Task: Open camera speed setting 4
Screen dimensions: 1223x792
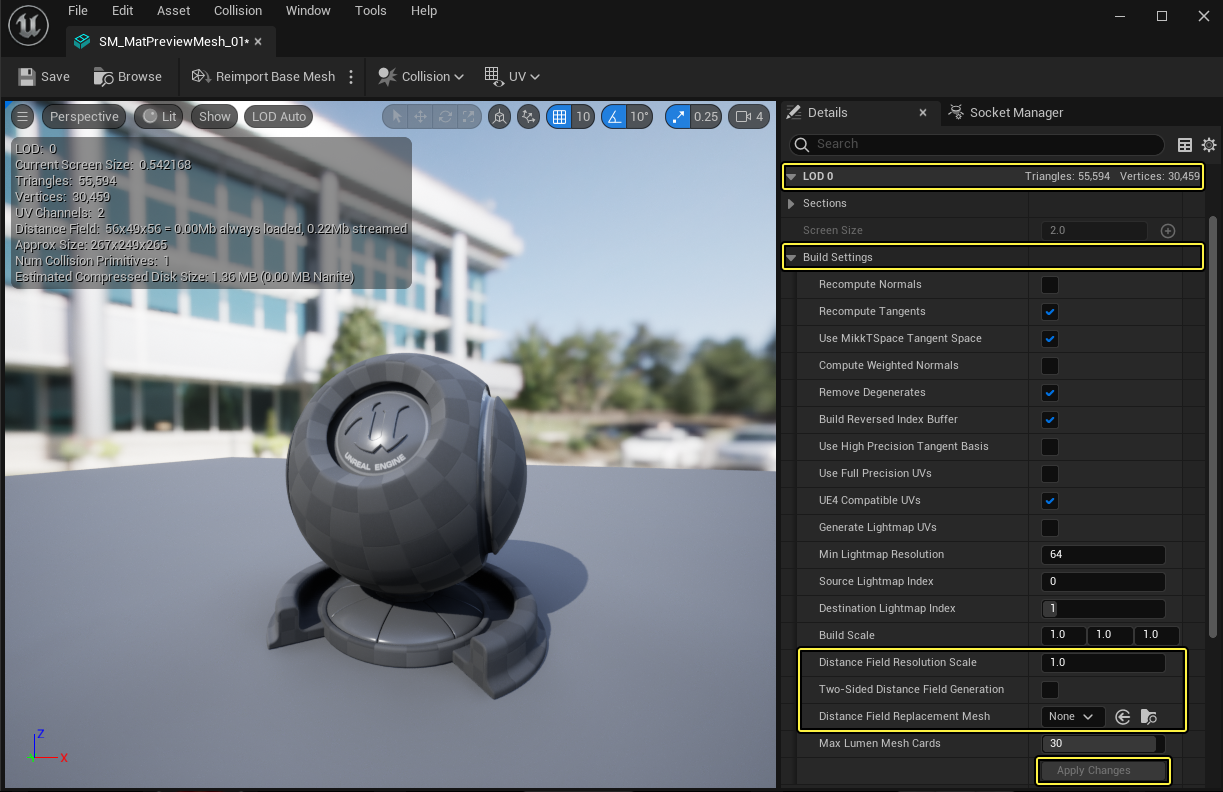Action: point(749,117)
